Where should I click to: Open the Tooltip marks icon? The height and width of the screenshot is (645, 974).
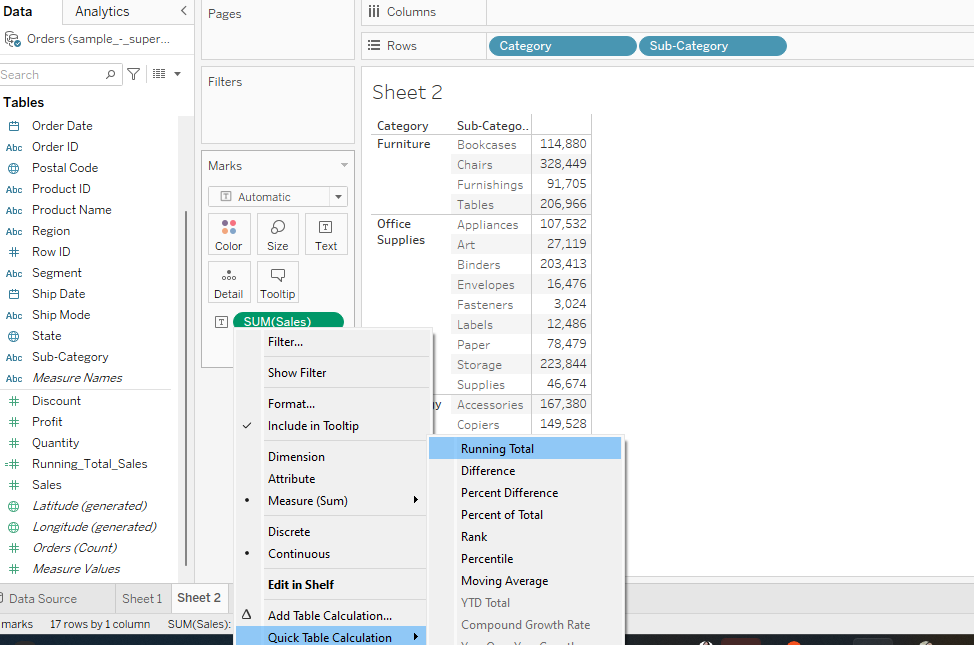point(277,281)
